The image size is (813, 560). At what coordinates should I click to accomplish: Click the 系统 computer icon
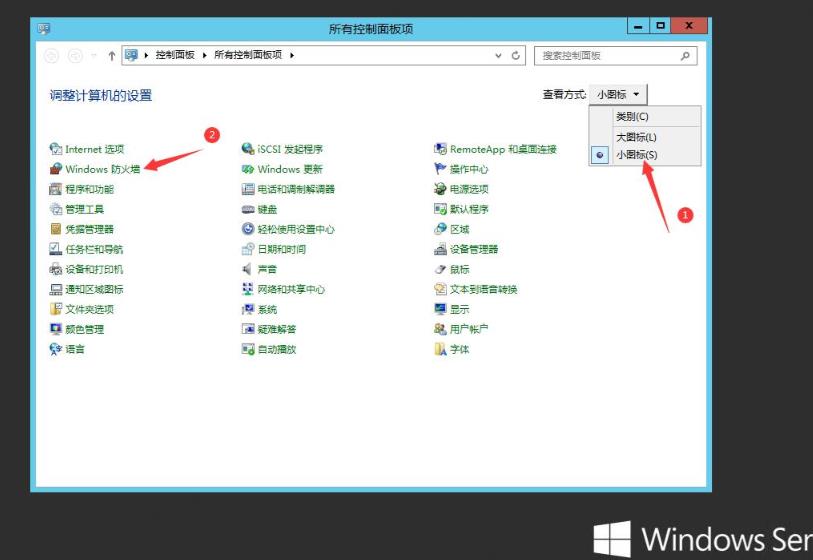pyautogui.click(x=248, y=310)
